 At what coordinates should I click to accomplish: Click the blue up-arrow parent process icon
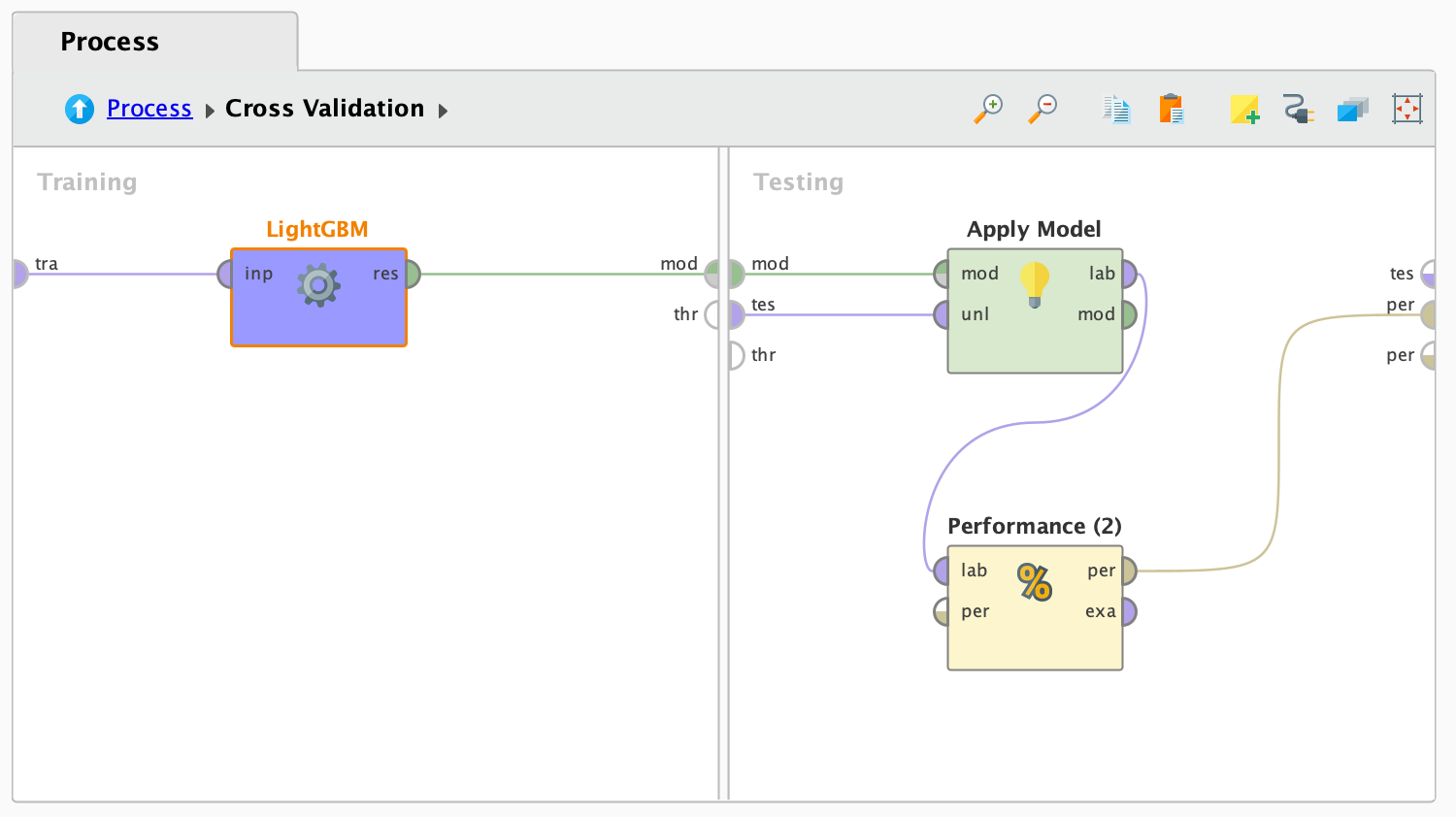pos(80,109)
